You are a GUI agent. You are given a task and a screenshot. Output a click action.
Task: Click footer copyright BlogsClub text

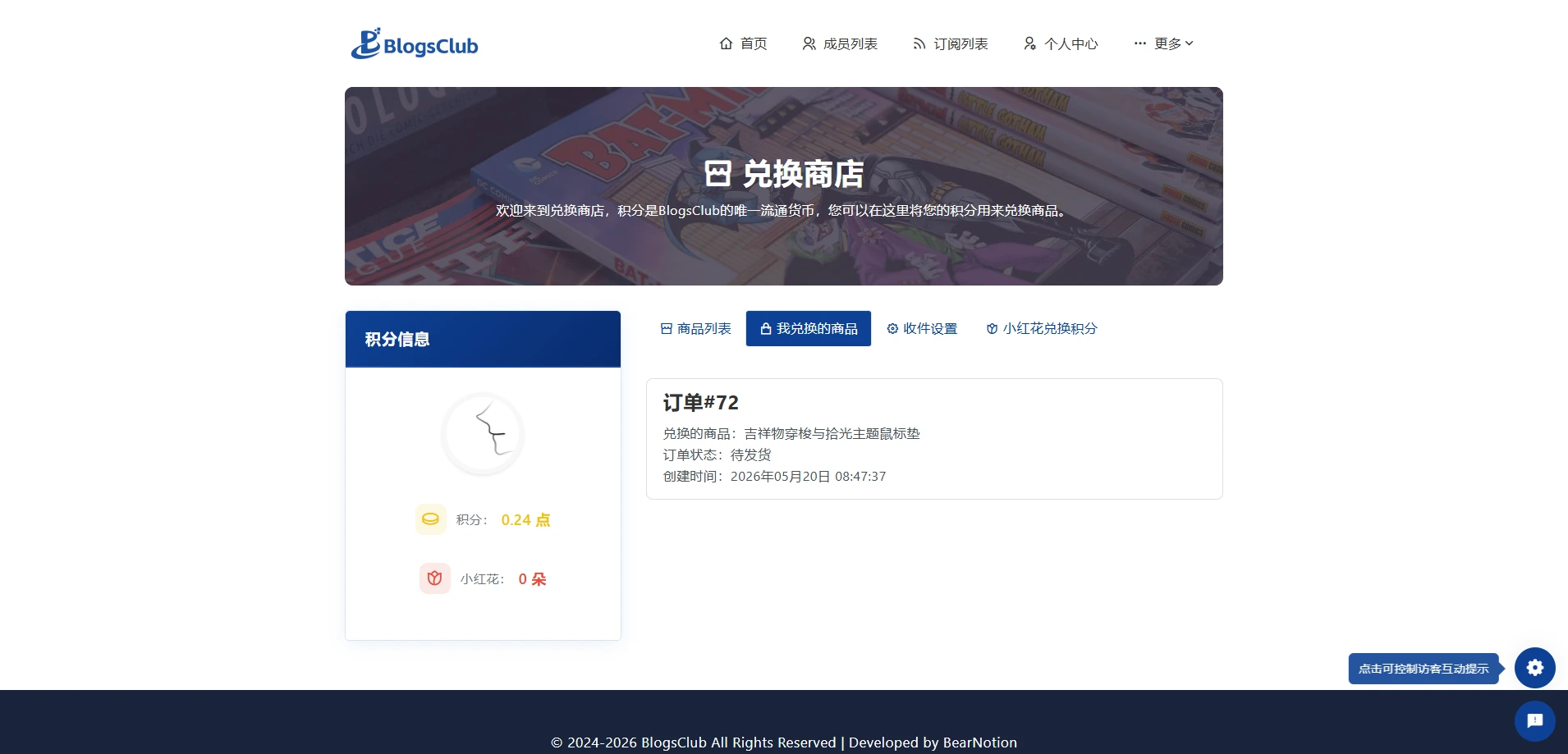tap(784, 743)
